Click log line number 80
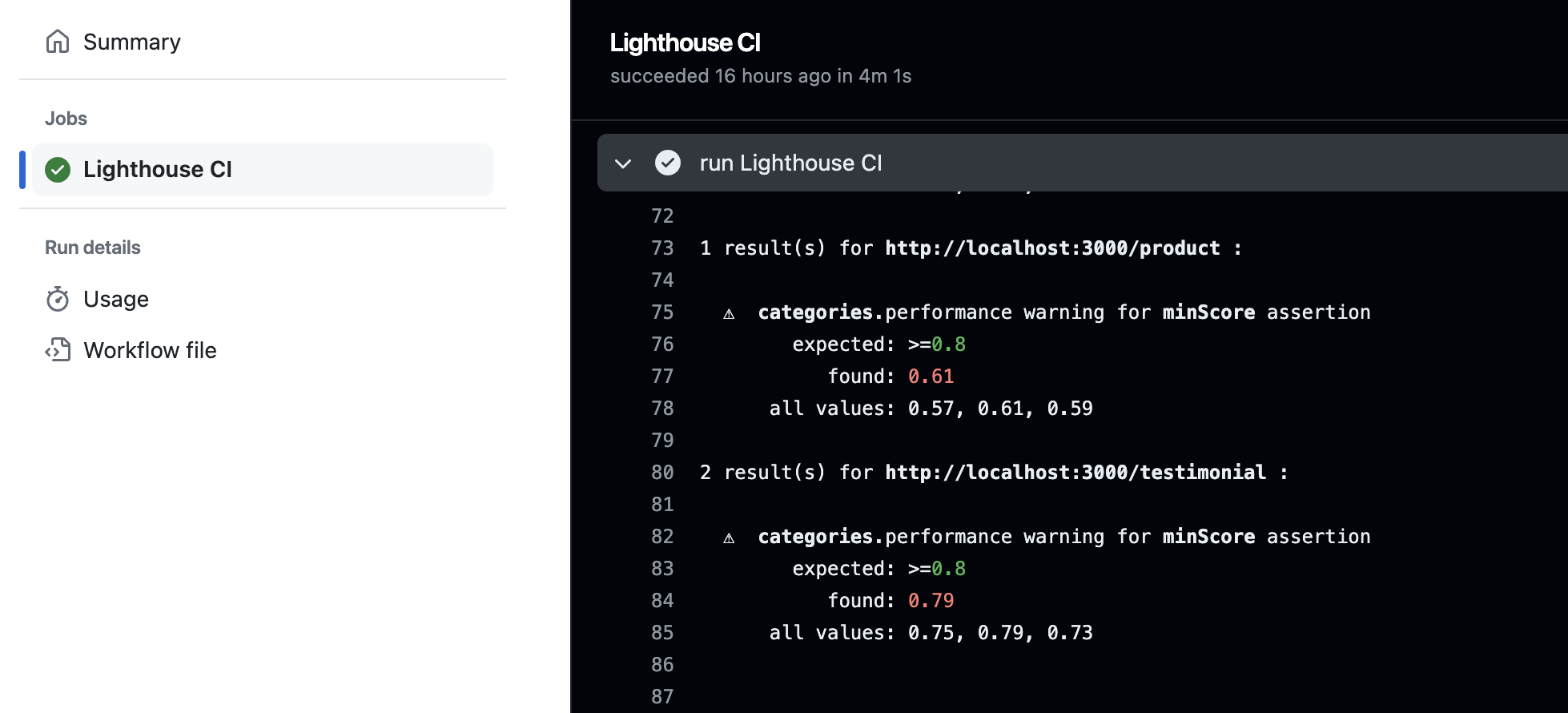Image resolution: width=1568 pixels, height=713 pixels. coord(662,473)
